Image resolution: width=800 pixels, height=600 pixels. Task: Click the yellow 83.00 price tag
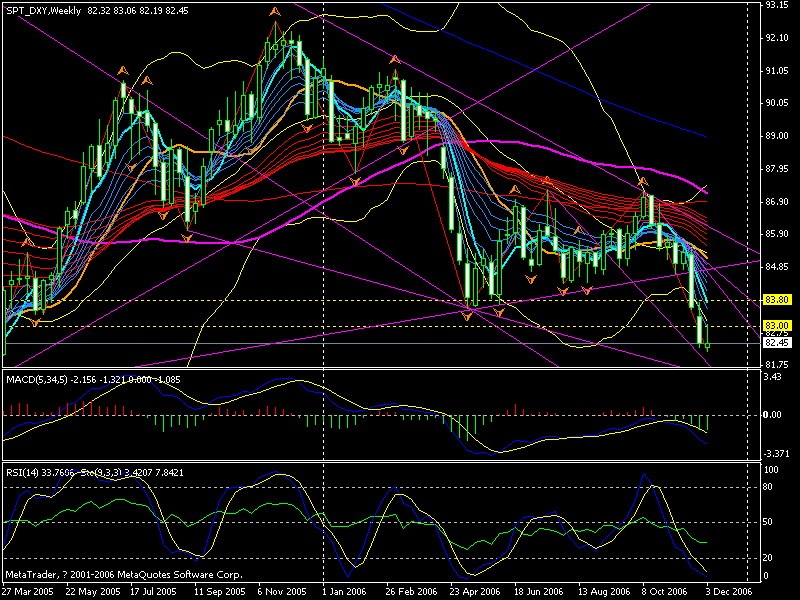click(x=775, y=325)
